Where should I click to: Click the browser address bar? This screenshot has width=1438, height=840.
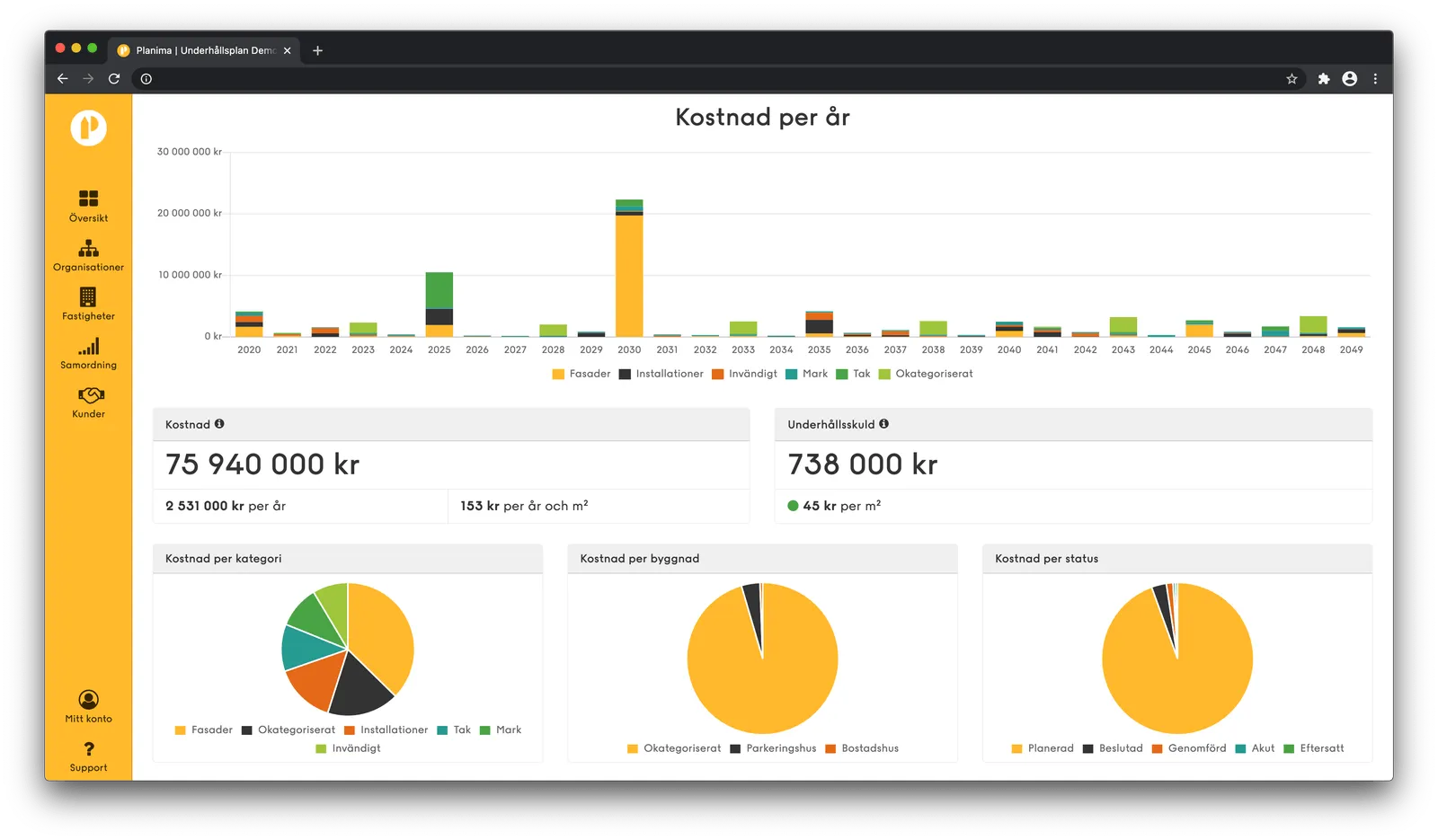pyautogui.click(x=717, y=79)
